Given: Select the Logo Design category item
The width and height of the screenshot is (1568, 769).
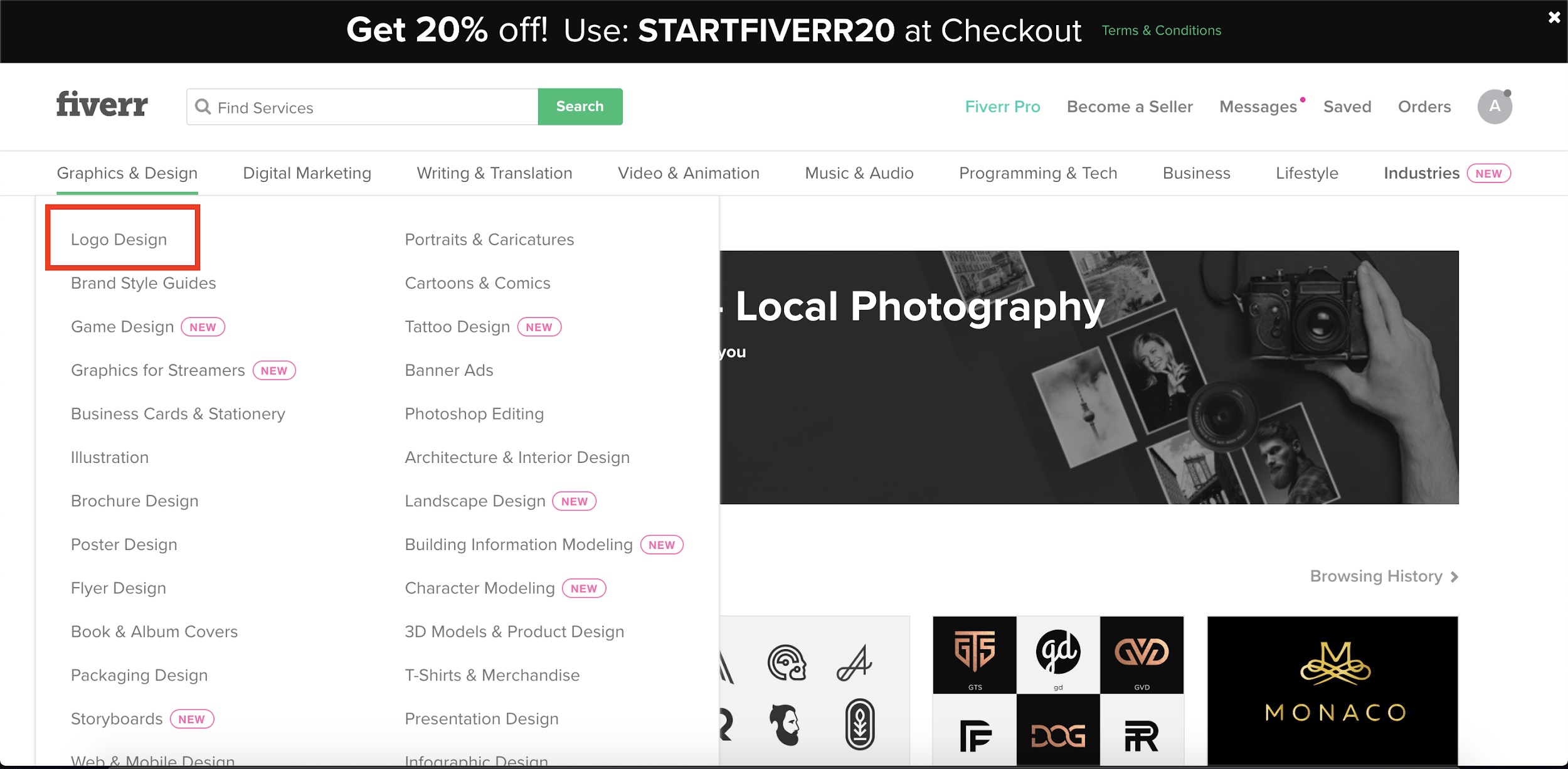Looking at the screenshot, I should point(118,239).
